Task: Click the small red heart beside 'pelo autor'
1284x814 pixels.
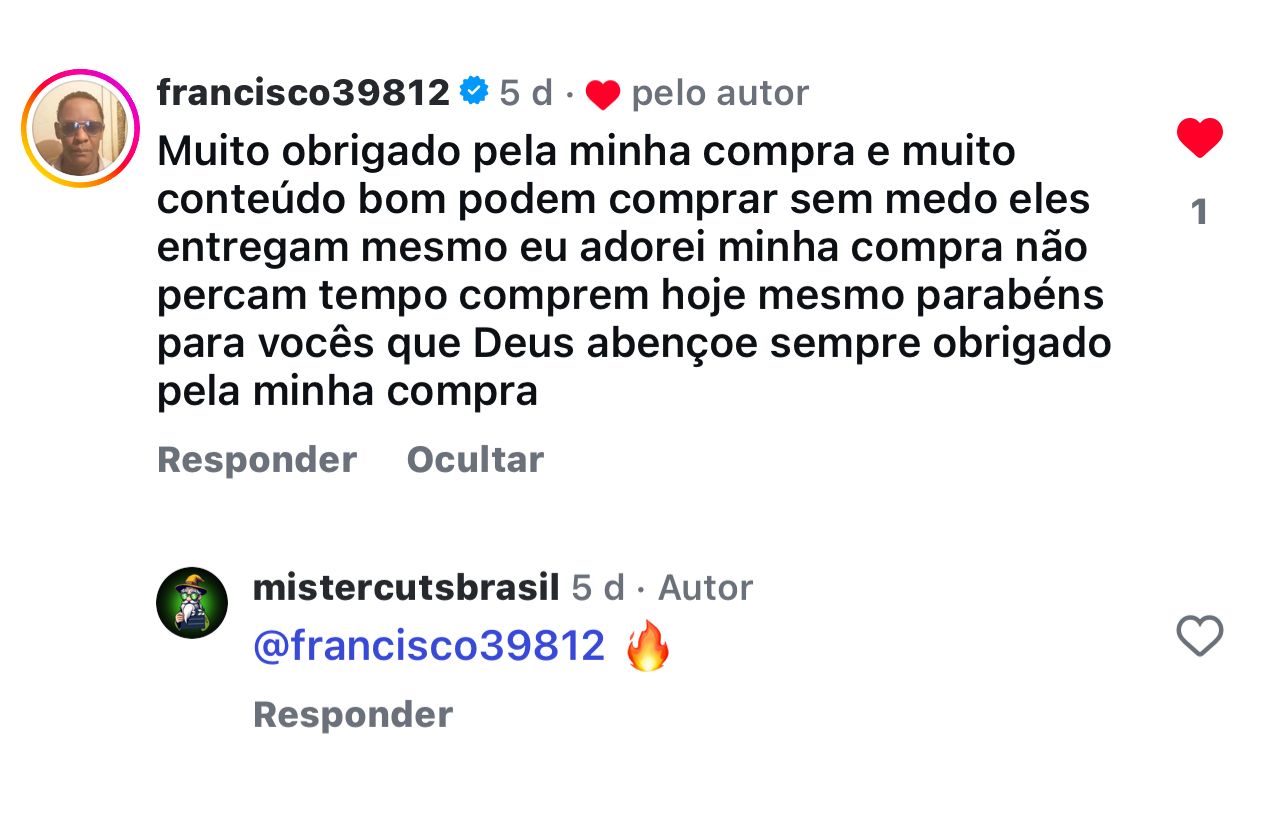Action: tap(602, 95)
